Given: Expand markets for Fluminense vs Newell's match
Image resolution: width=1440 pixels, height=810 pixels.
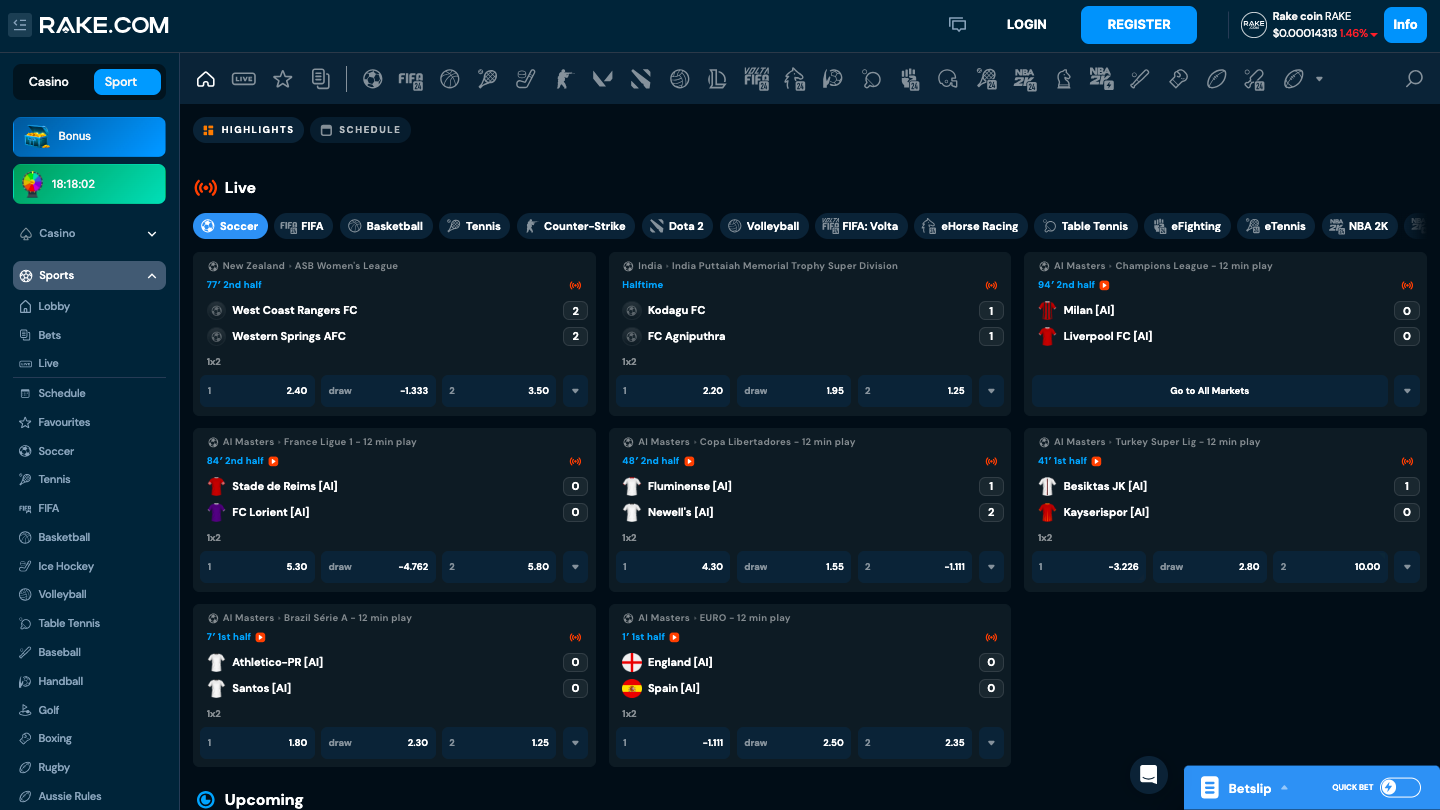Looking at the screenshot, I should click(991, 567).
